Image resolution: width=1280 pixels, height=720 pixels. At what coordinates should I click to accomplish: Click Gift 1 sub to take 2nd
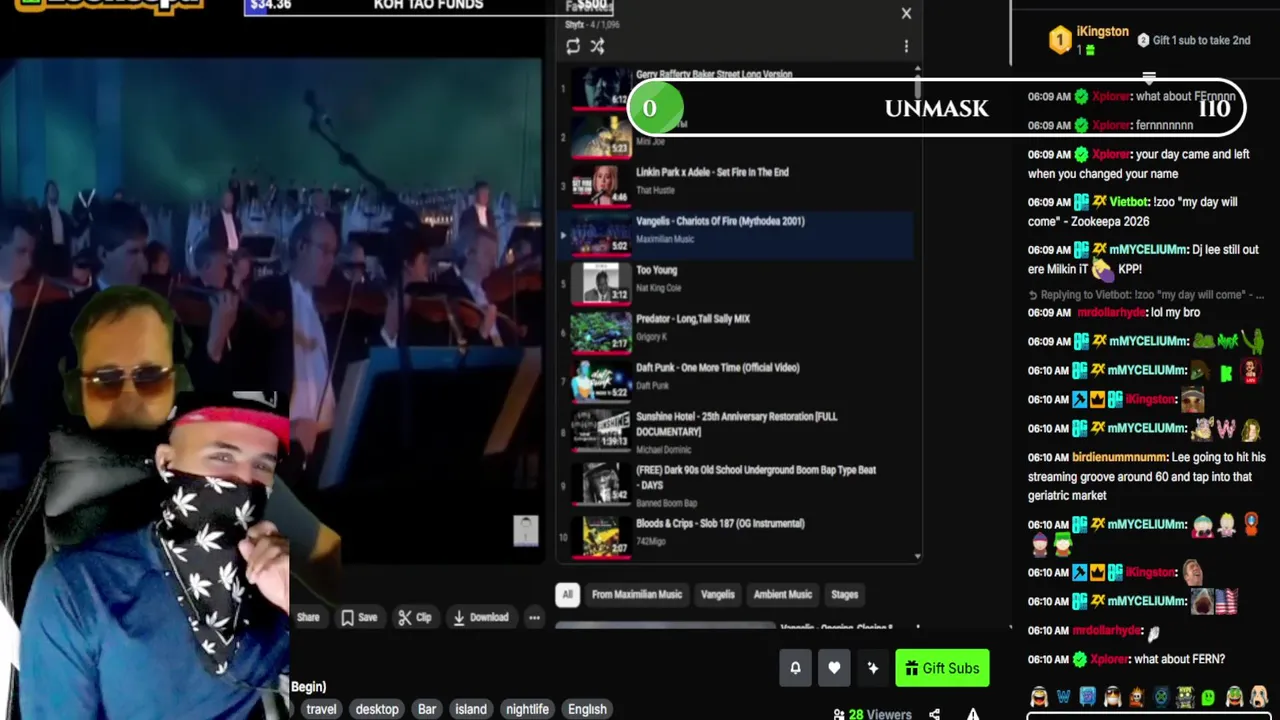click(1195, 40)
